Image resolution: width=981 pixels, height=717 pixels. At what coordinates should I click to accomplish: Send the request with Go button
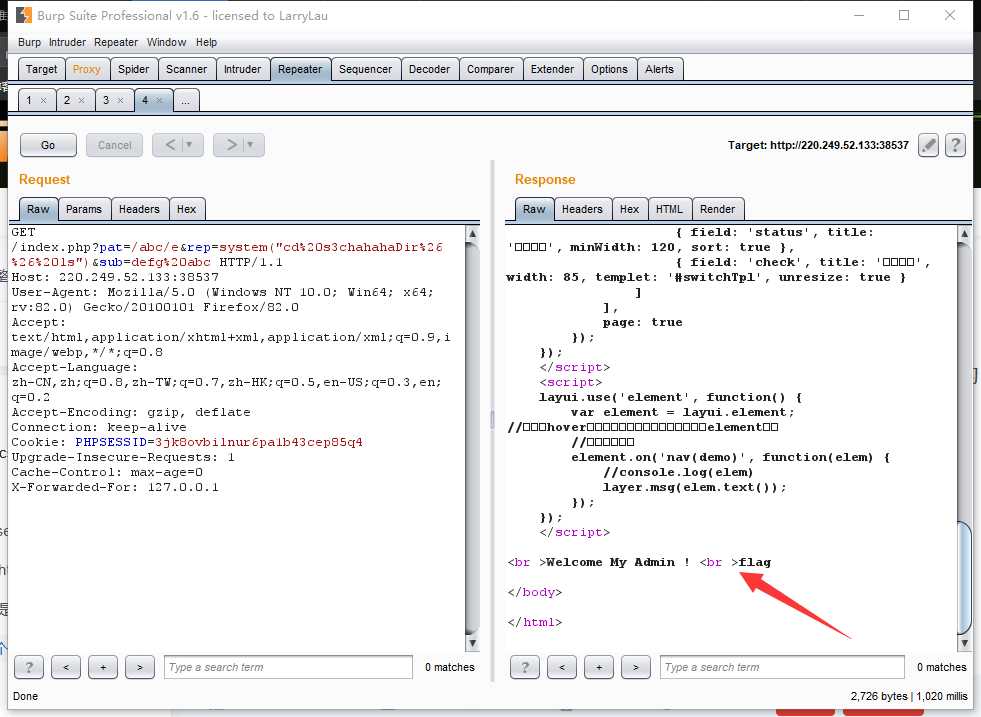(x=48, y=145)
